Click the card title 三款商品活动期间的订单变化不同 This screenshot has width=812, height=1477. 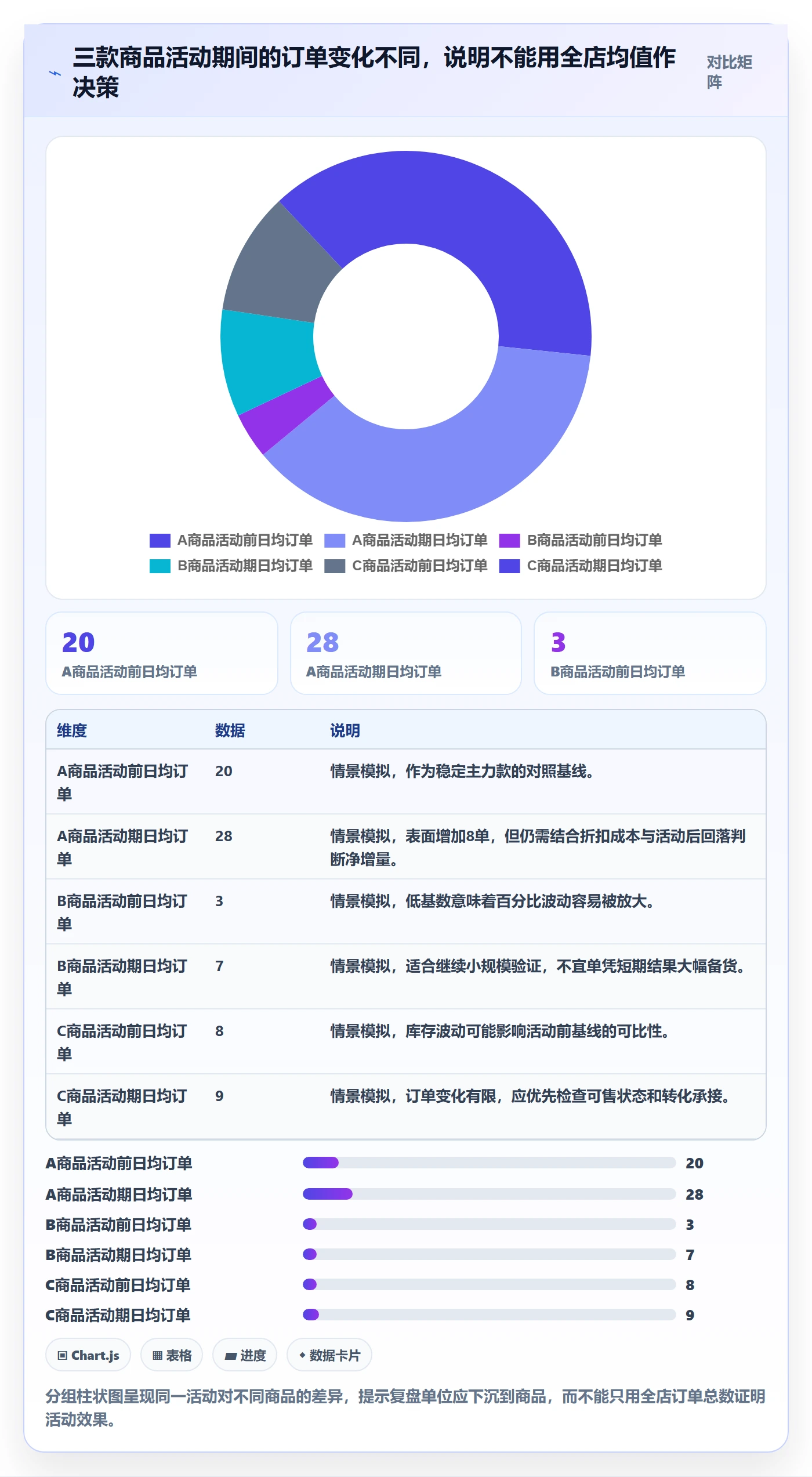tap(374, 72)
